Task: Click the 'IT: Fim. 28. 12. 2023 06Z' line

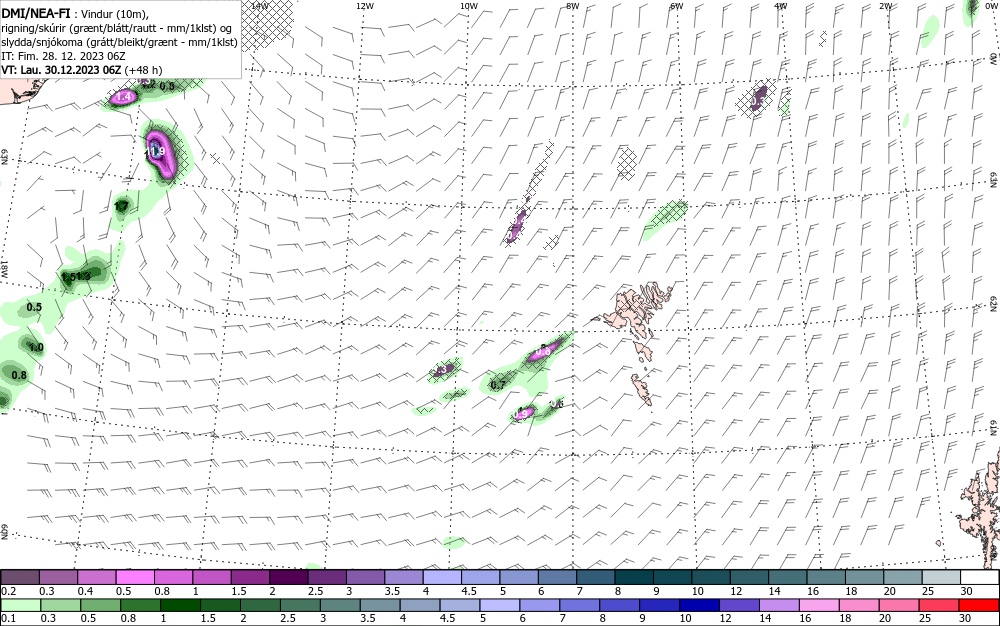Action: point(63,56)
